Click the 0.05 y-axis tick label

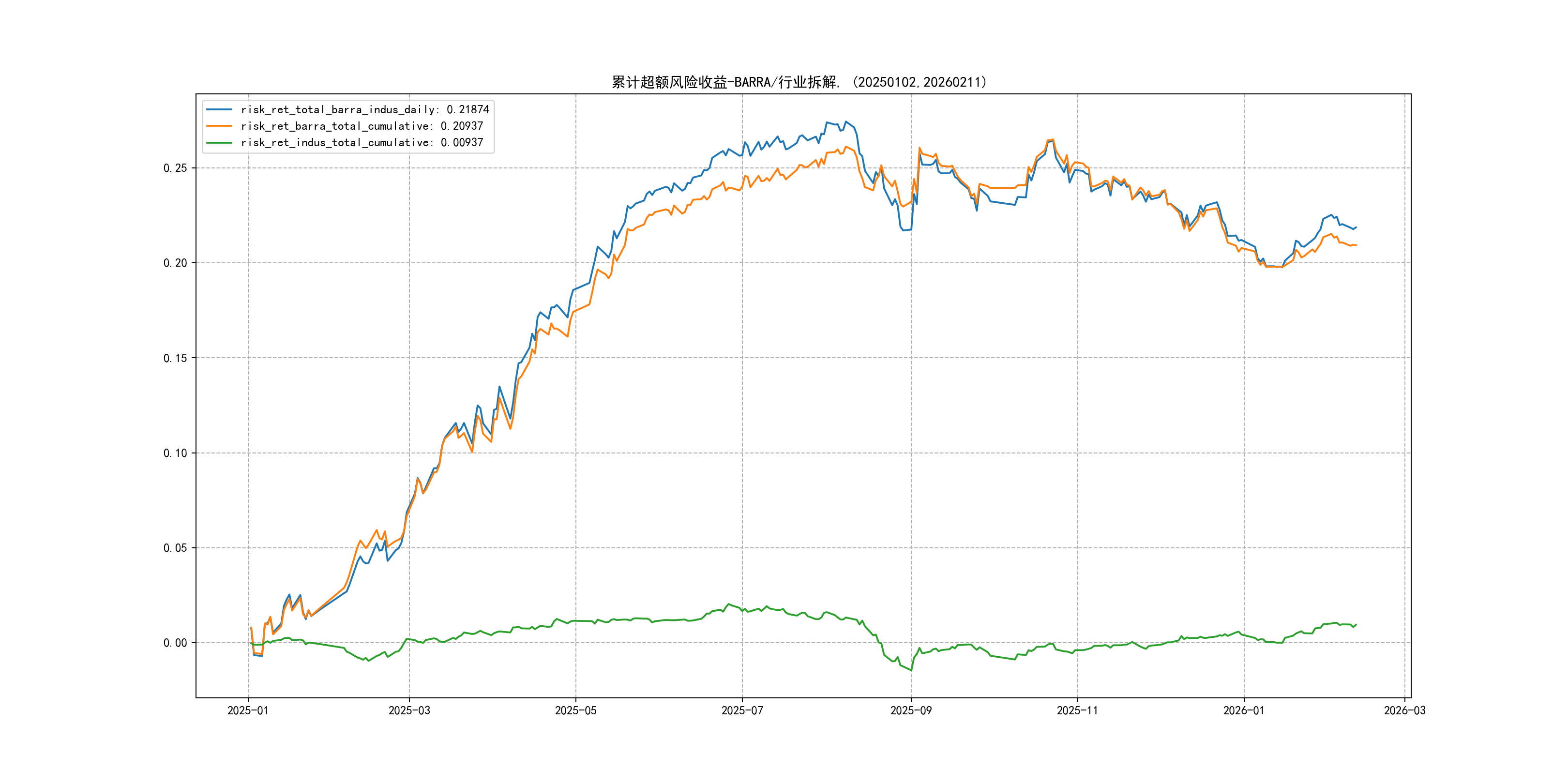[x=175, y=548]
